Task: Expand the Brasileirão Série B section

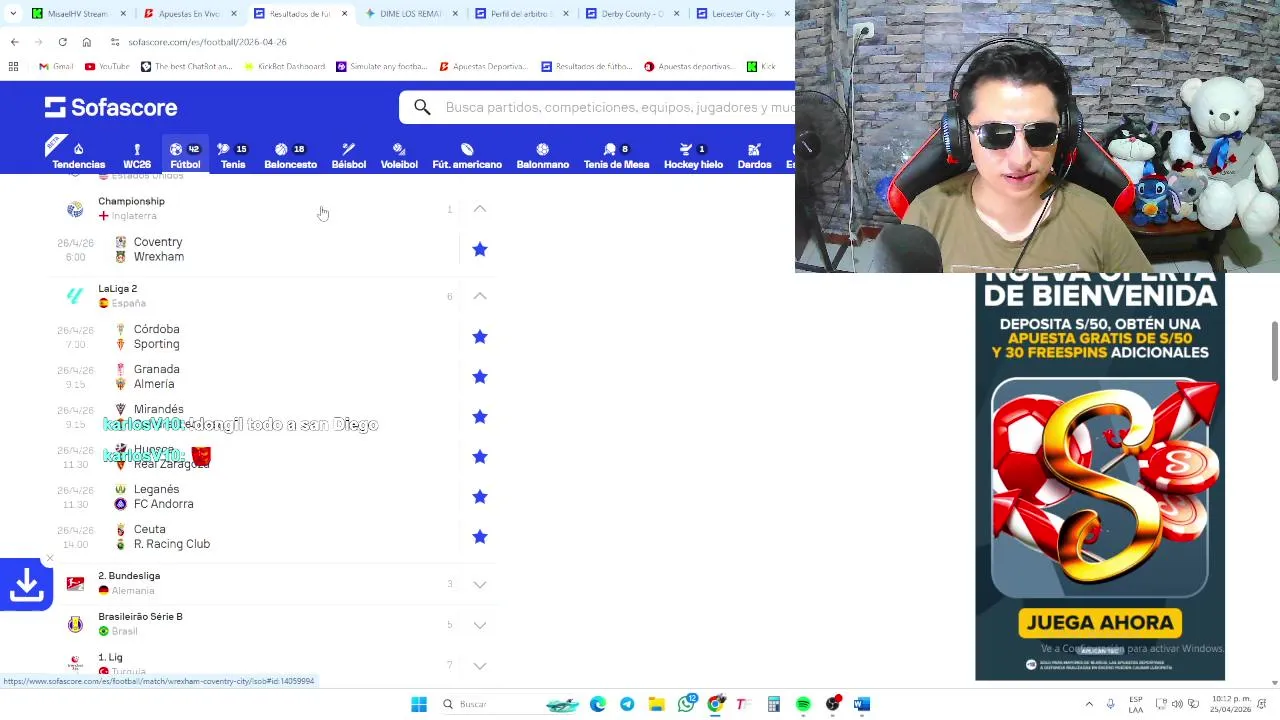Action: pyautogui.click(x=480, y=625)
